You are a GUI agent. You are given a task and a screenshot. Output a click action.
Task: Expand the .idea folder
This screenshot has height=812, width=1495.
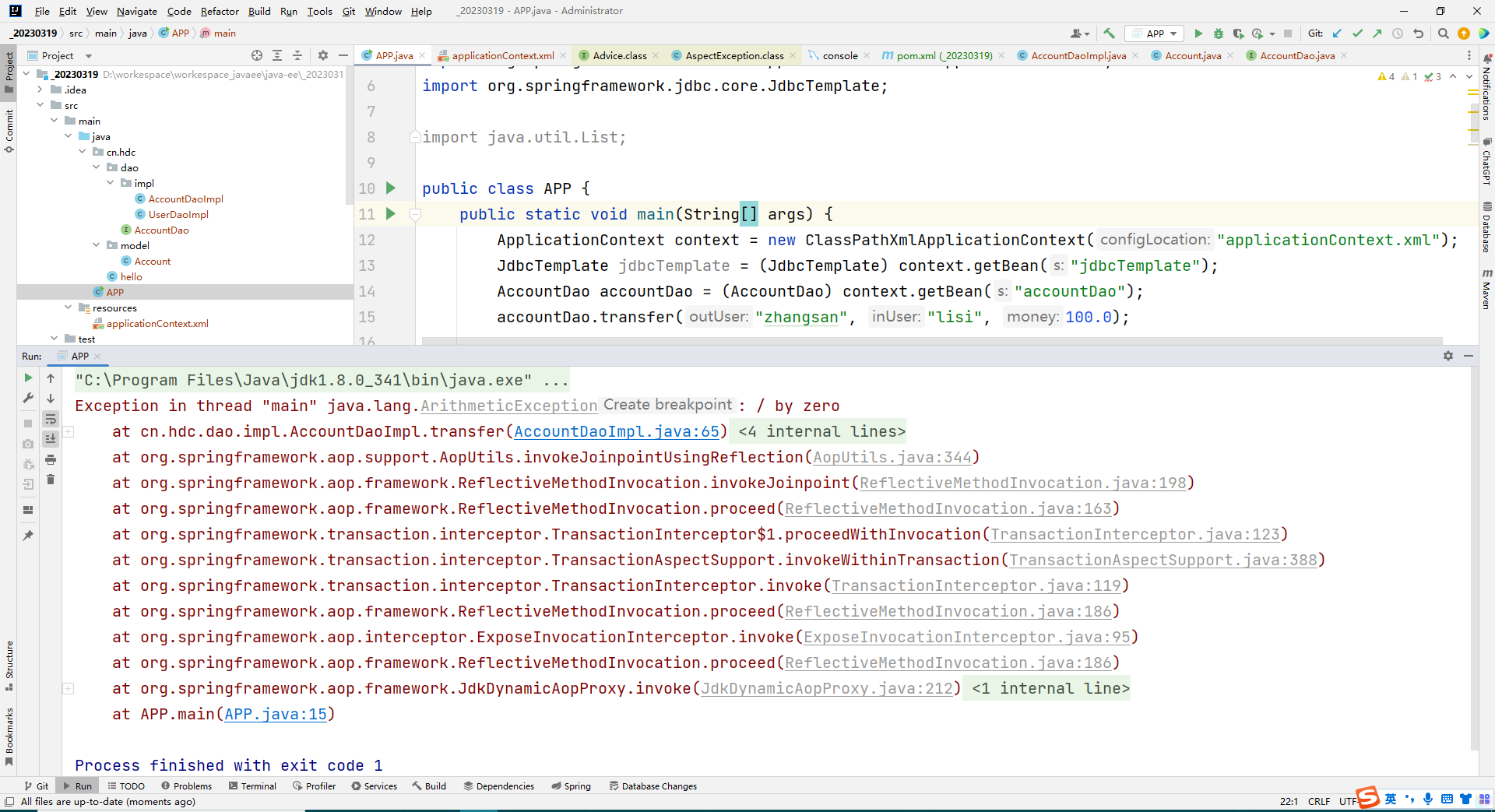tap(40, 90)
